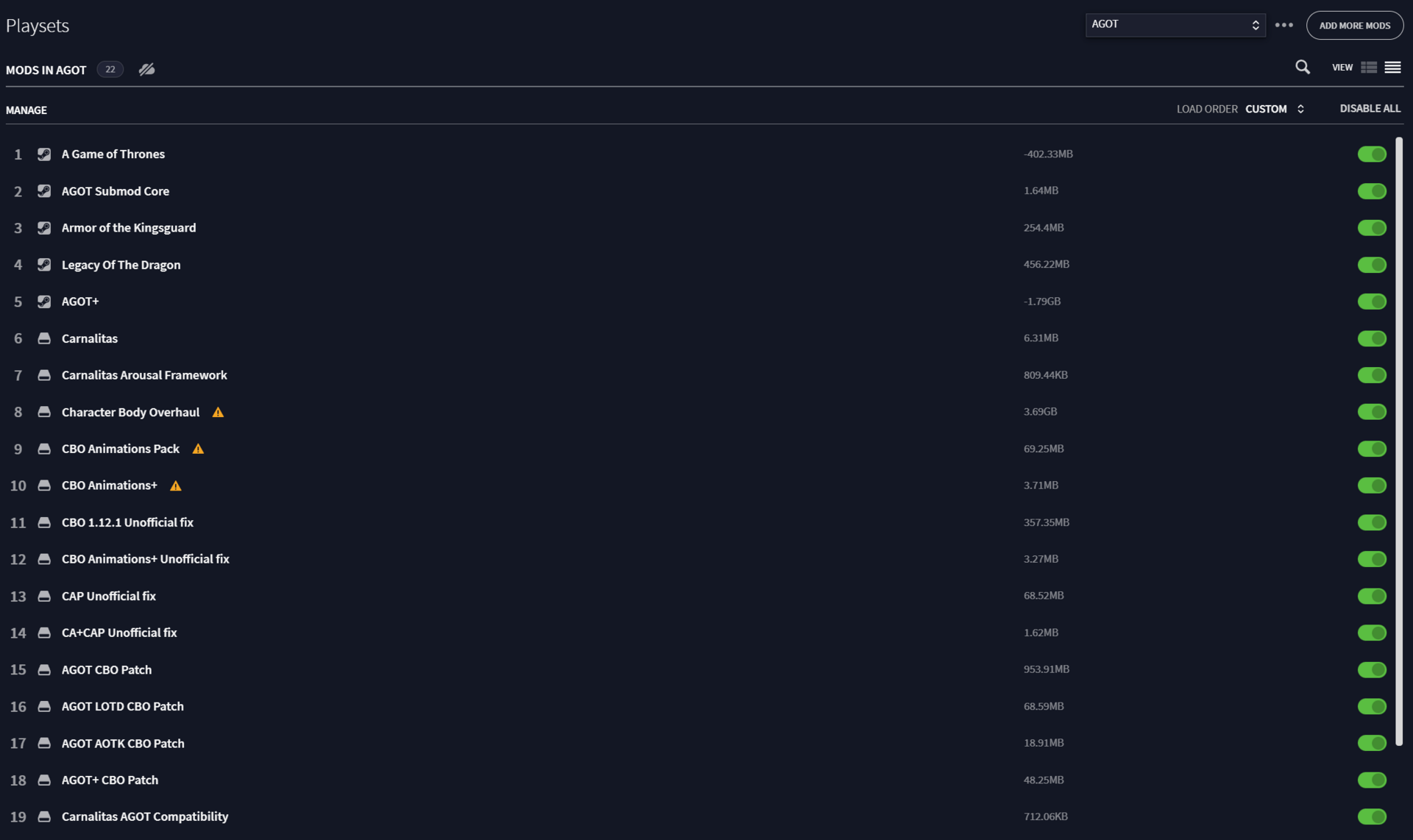Screen dimensions: 1413x840
Task: Turn off AGOT AOTK CBO Patch
Action: coord(1372,743)
